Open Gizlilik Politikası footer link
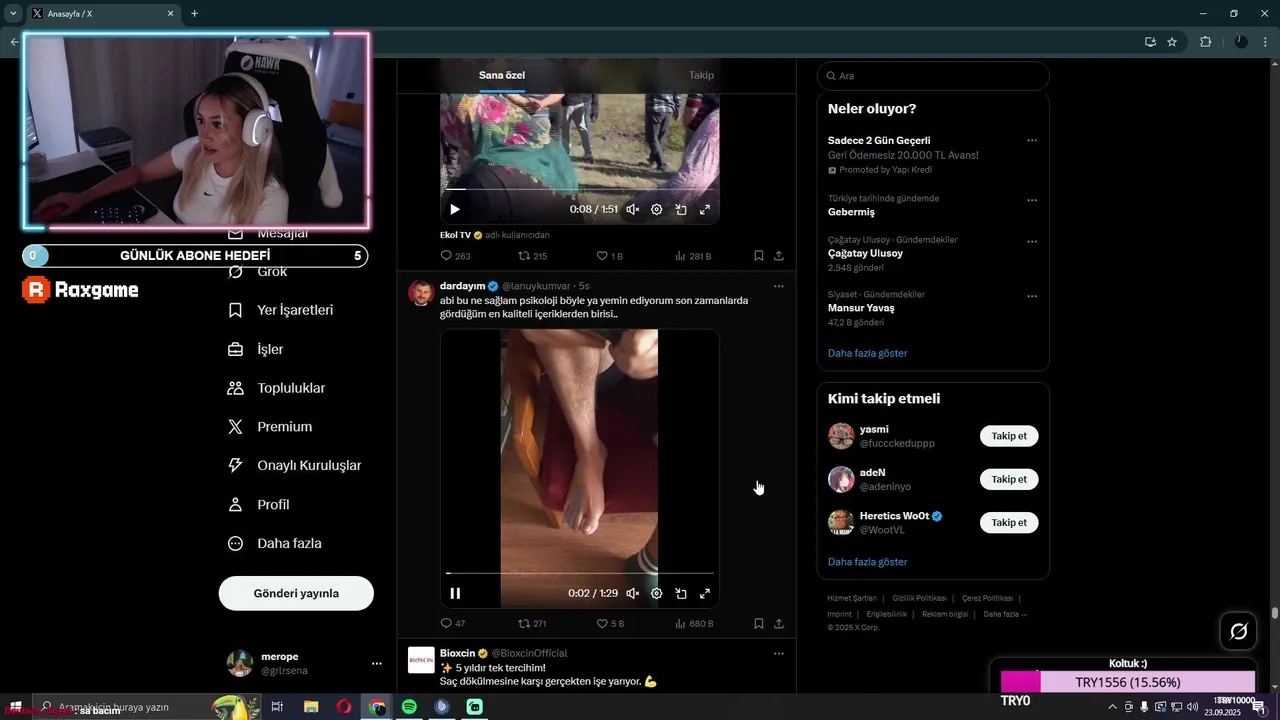Image resolution: width=1280 pixels, height=720 pixels. pyautogui.click(x=919, y=598)
